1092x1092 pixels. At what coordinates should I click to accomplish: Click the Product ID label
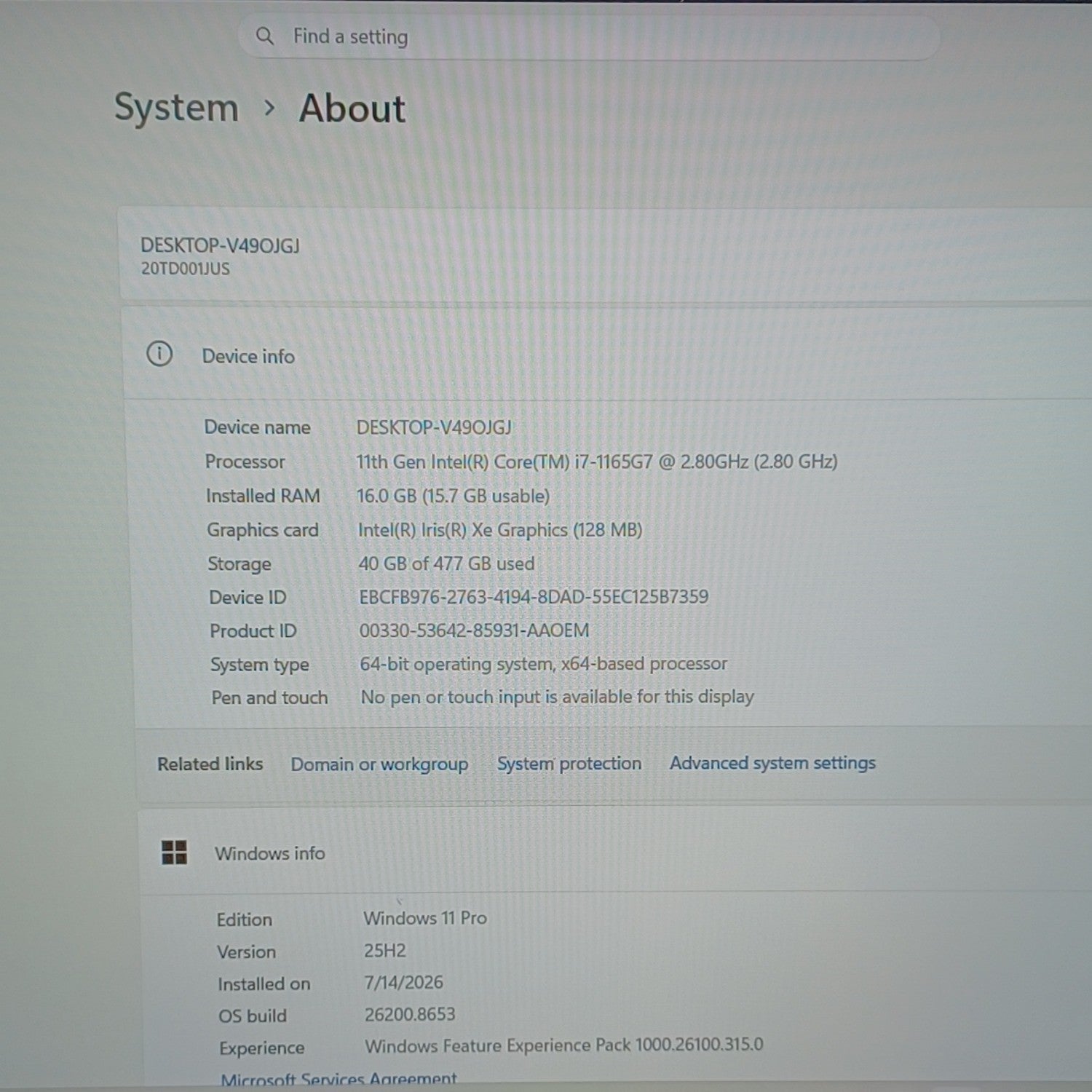click(x=253, y=631)
